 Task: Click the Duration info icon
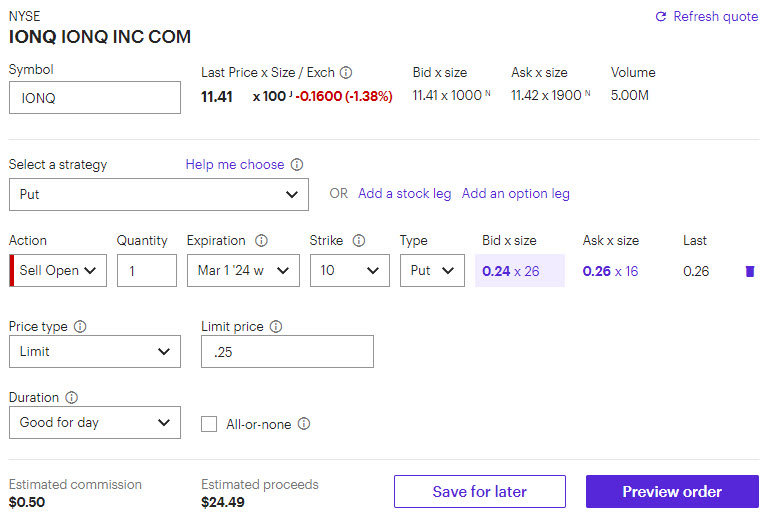[x=71, y=398]
